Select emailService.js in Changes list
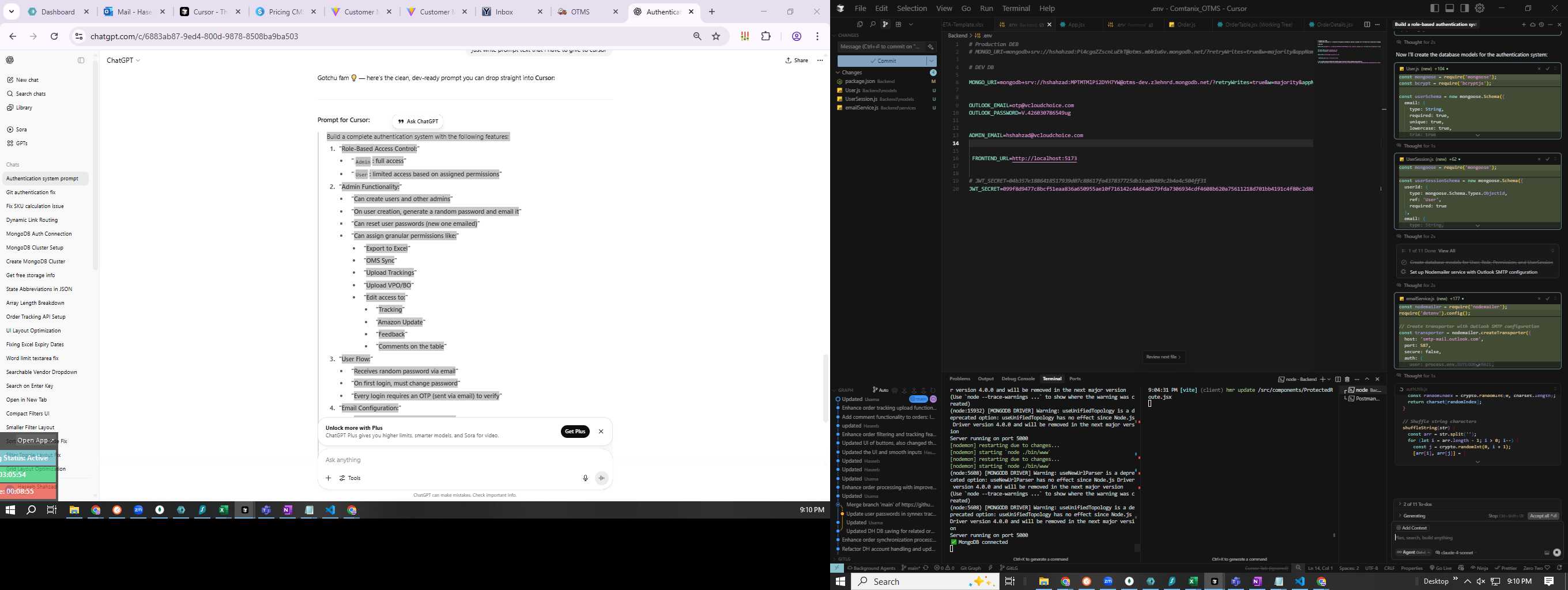This screenshot has height=590, width=1568. click(885, 108)
